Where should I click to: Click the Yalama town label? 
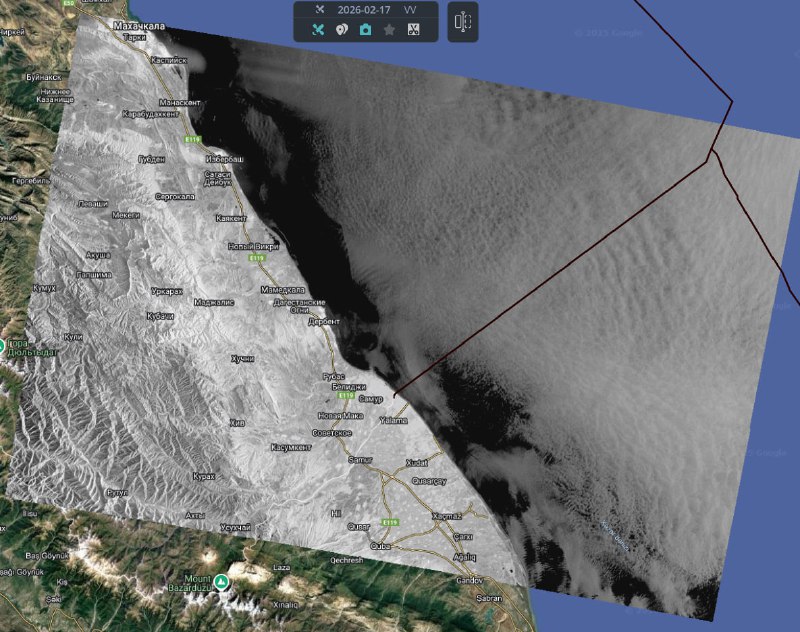click(x=393, y=421)
